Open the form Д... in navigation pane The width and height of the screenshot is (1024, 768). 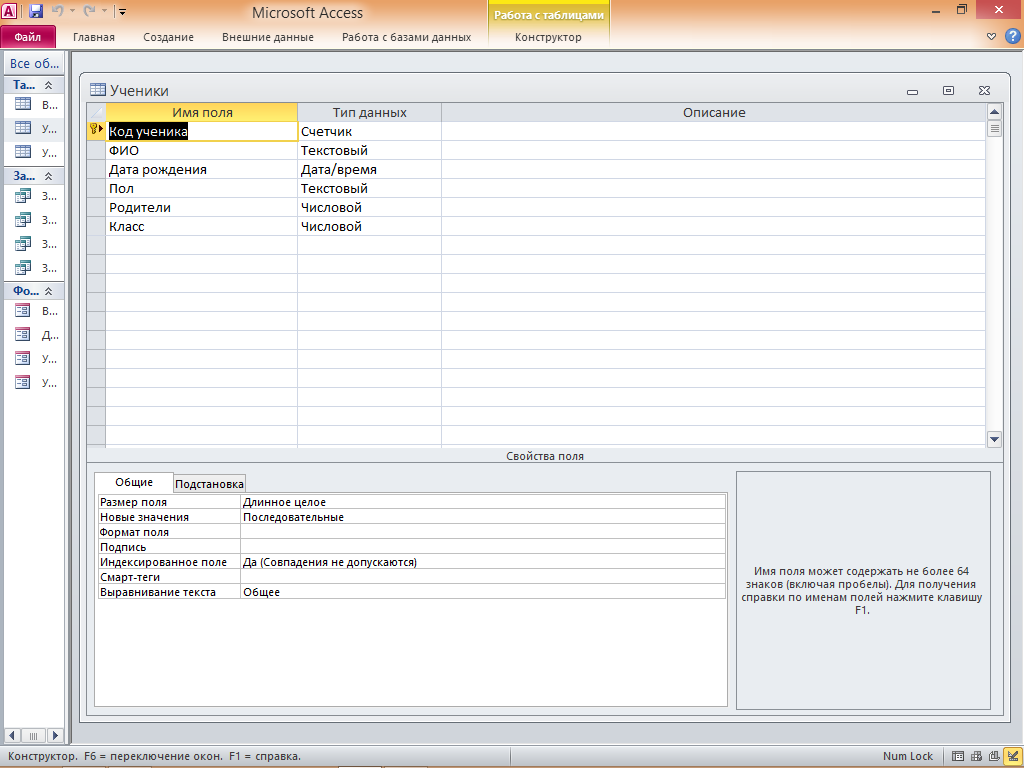pyautogui.click(x=36, y=335)
